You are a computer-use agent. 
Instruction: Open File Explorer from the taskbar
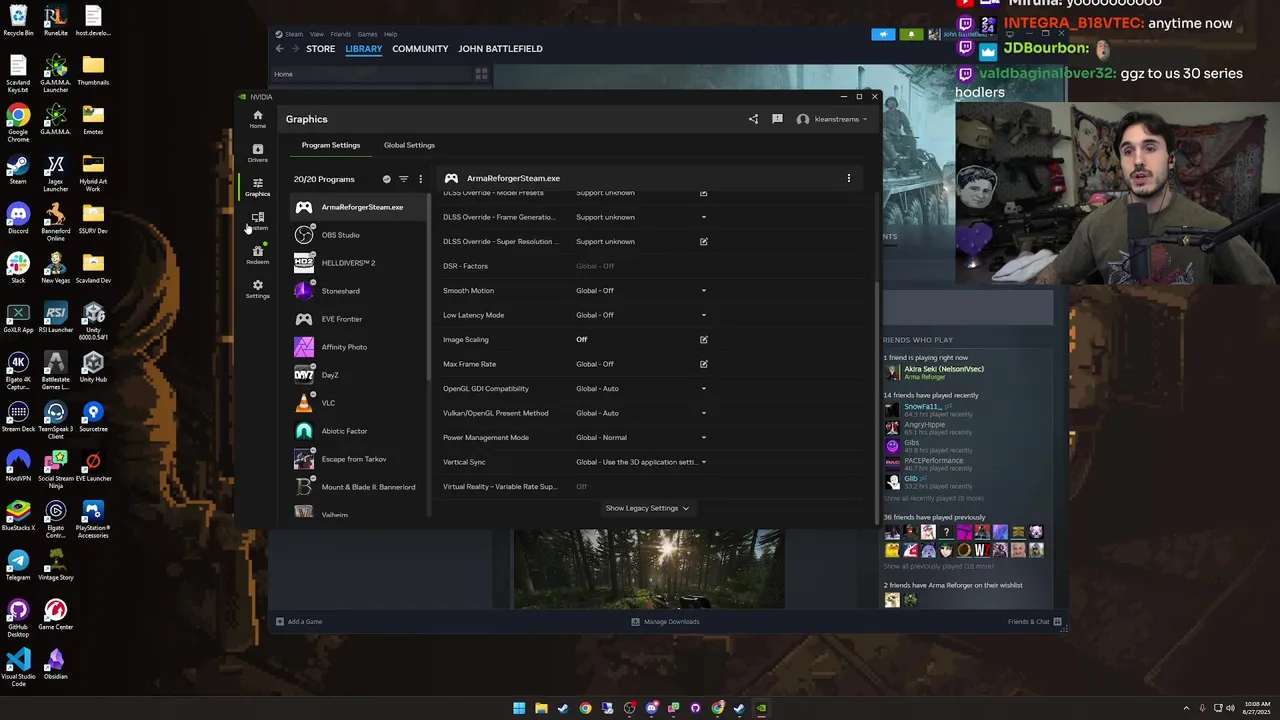[x=541, y=708]
